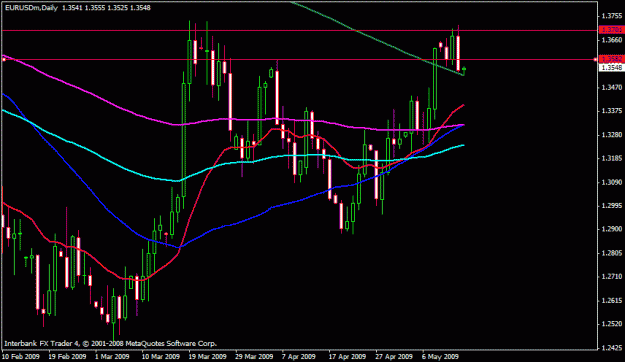
Task: Click the current price label 1.3548
Action: 611,68
